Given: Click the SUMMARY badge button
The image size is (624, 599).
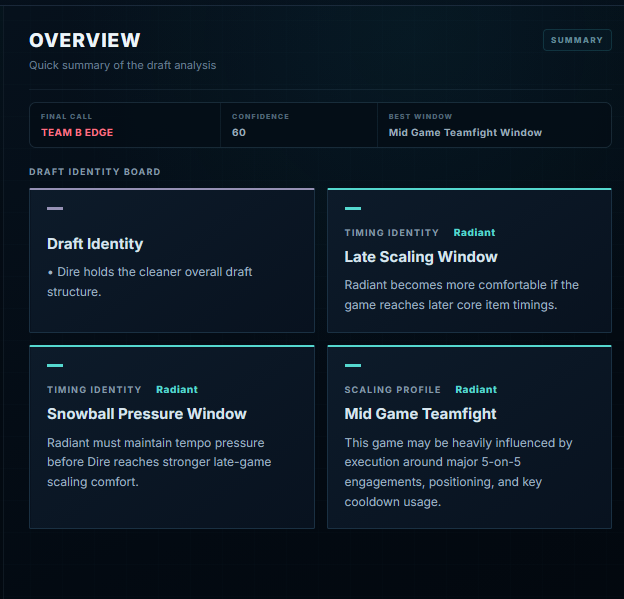Looking at the screenshot, I should (577, 40).
